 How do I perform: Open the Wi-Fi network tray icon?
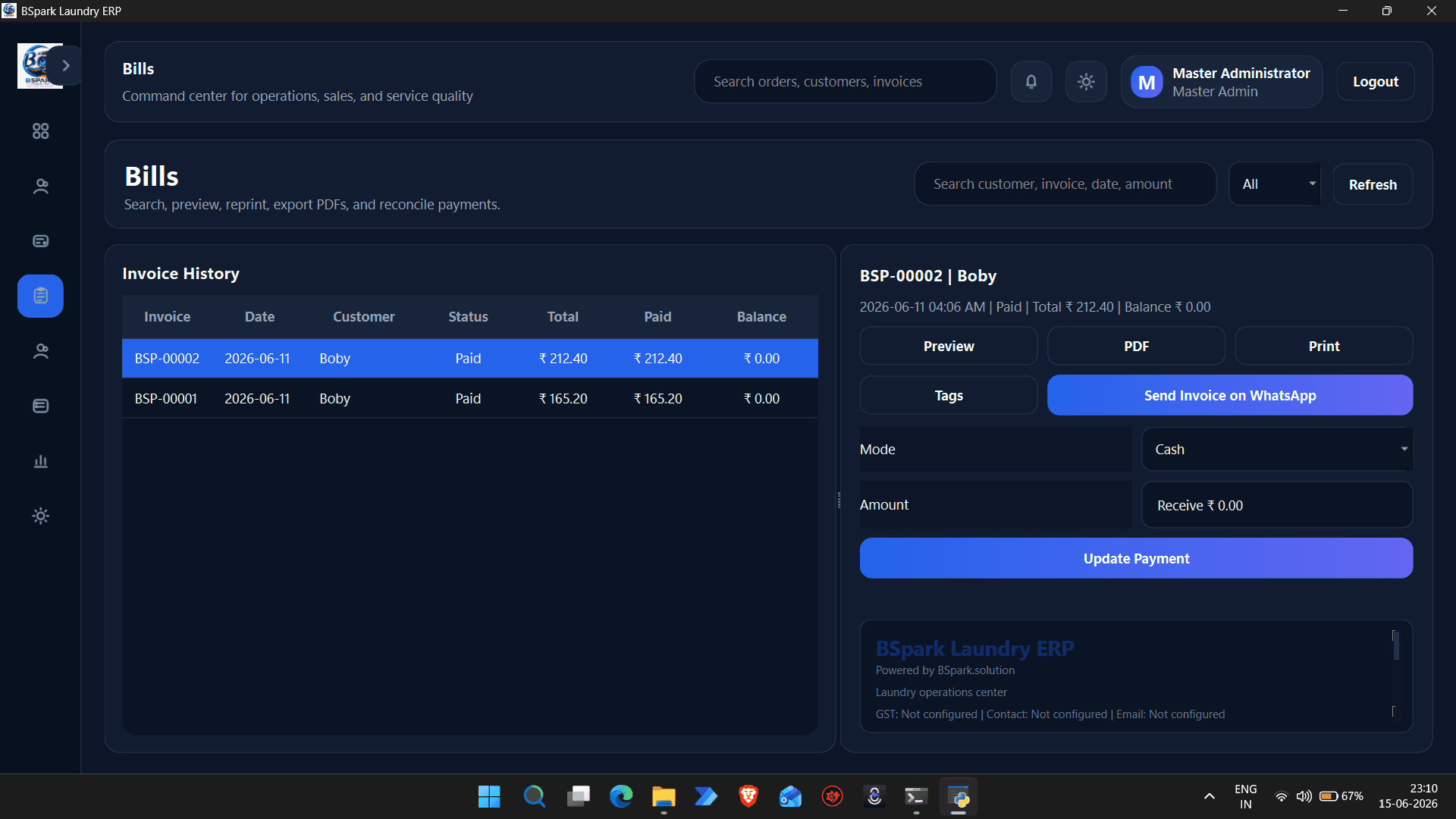[x=1281, y=796]
